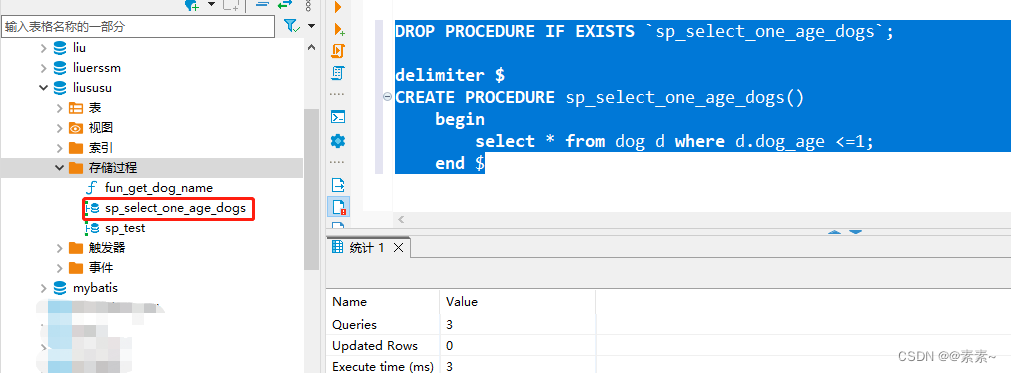Toggle the document with red error icon
1011x373 pixels.
click(339, 207)
